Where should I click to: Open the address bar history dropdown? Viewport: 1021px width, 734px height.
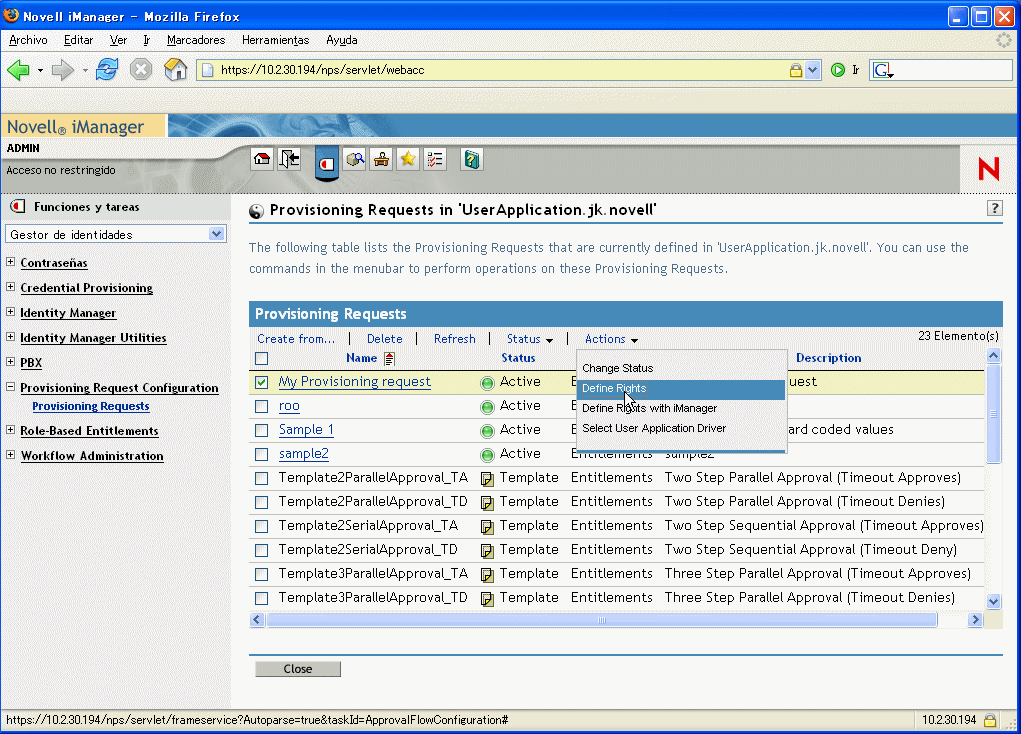812,70
